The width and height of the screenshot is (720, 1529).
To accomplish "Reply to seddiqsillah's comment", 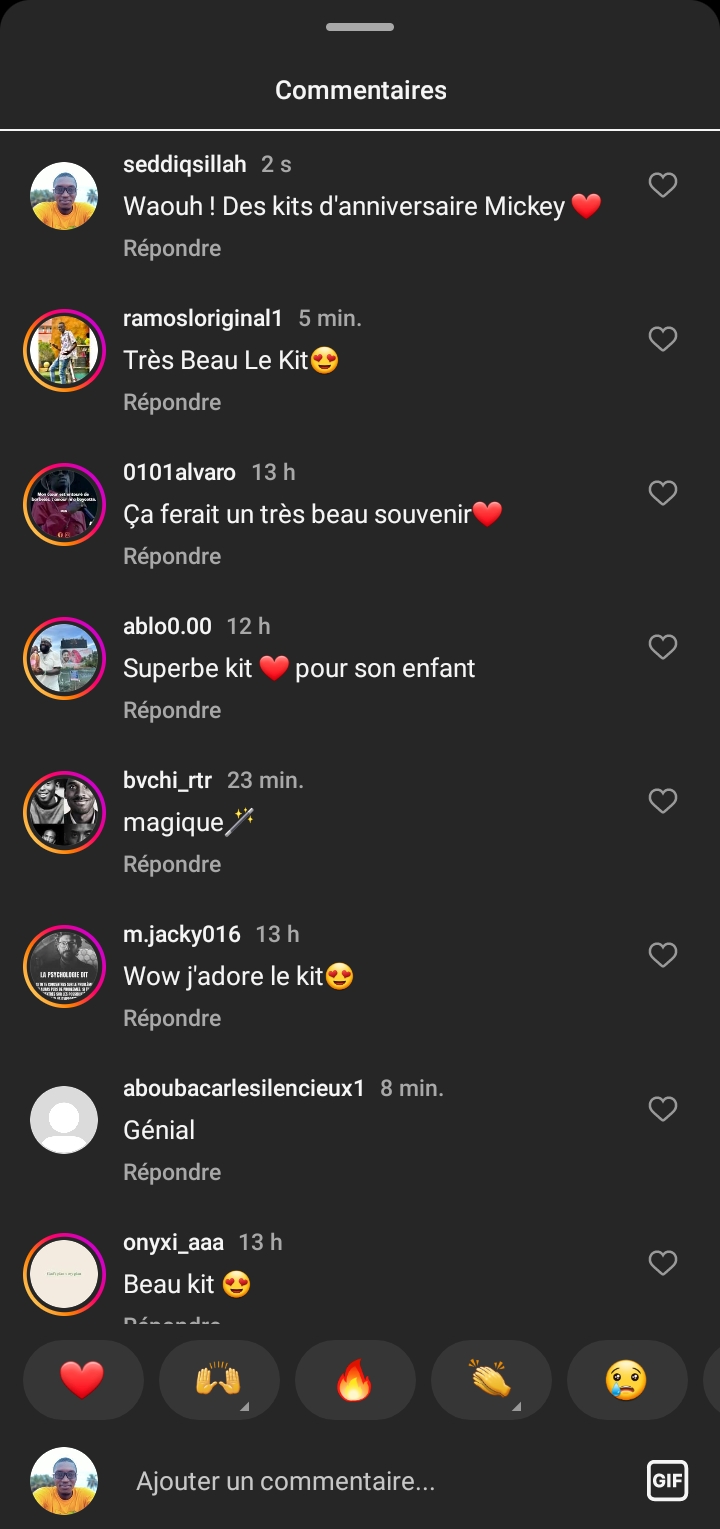I will (172, 248).
